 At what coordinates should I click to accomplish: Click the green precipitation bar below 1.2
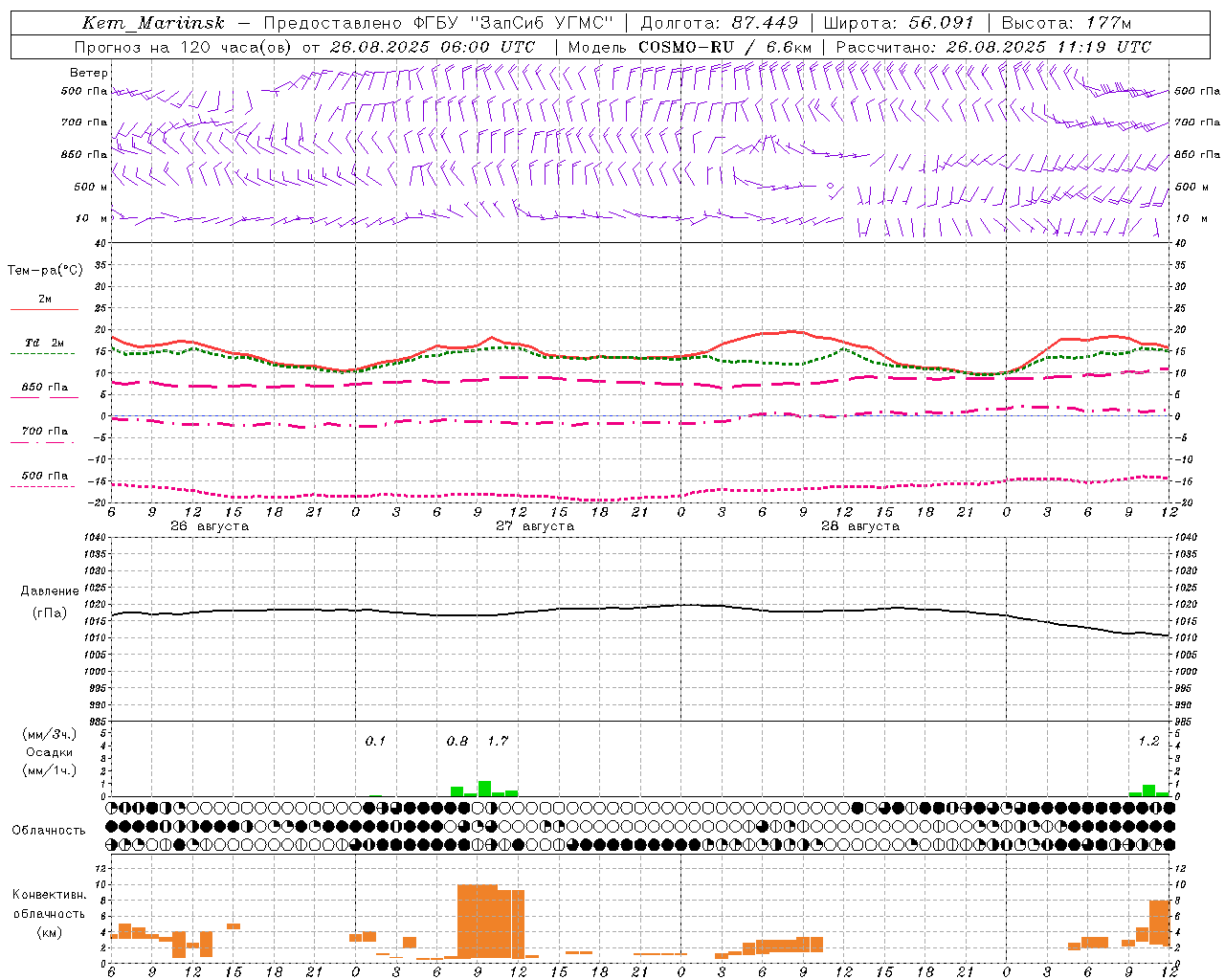pyautogui.click(x=1148, y=791)
